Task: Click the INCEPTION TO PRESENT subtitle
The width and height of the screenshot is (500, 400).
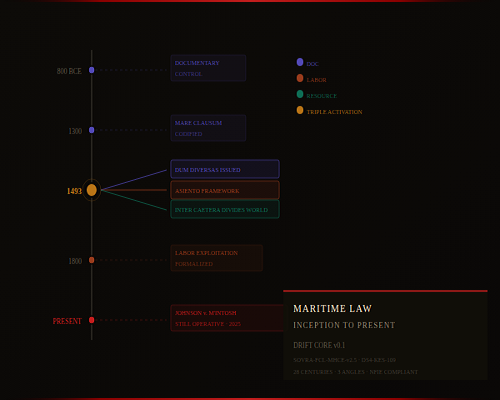Action: [344, 325]
